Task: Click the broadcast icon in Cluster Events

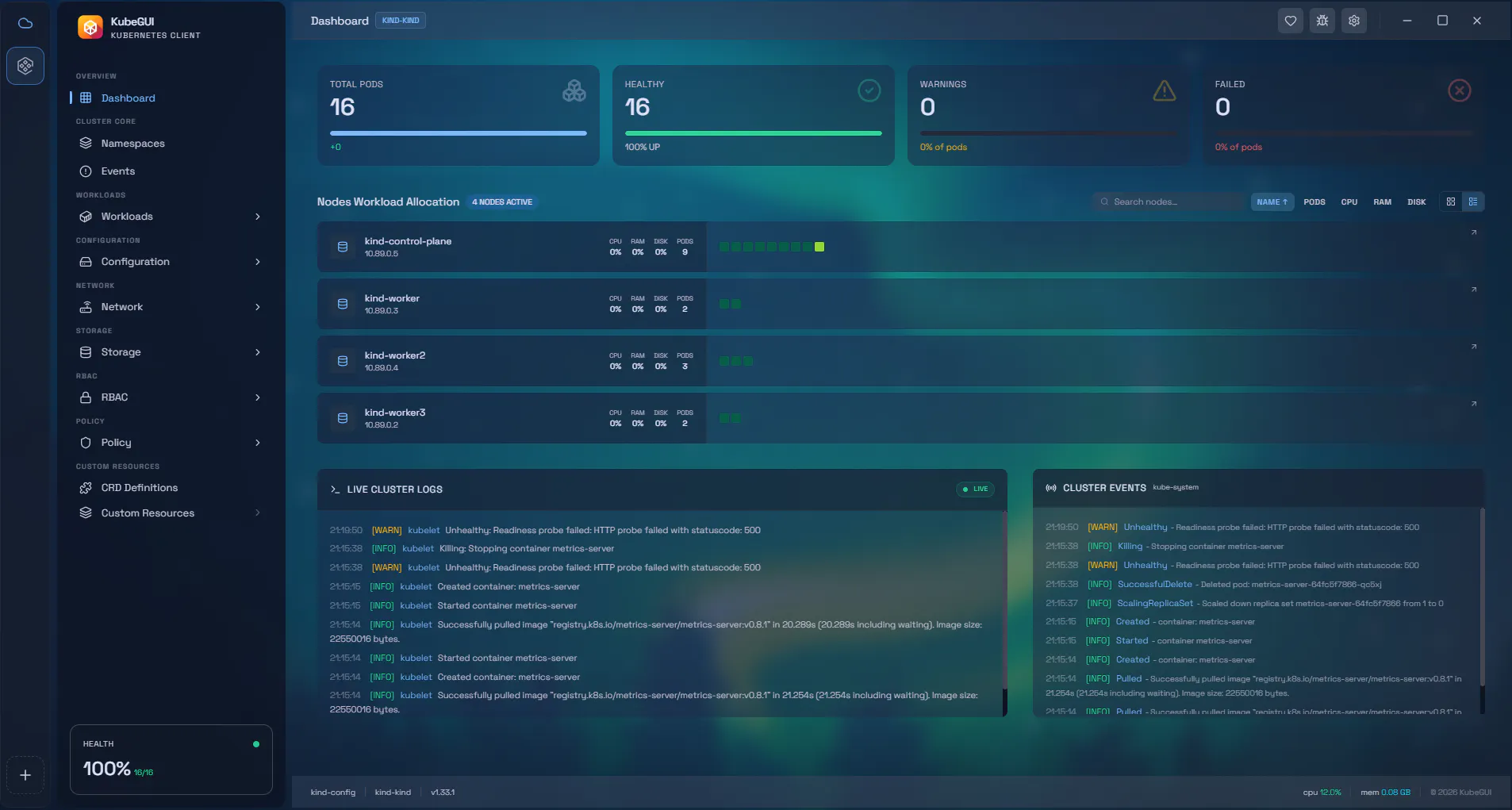Action: click(1051, 488)
